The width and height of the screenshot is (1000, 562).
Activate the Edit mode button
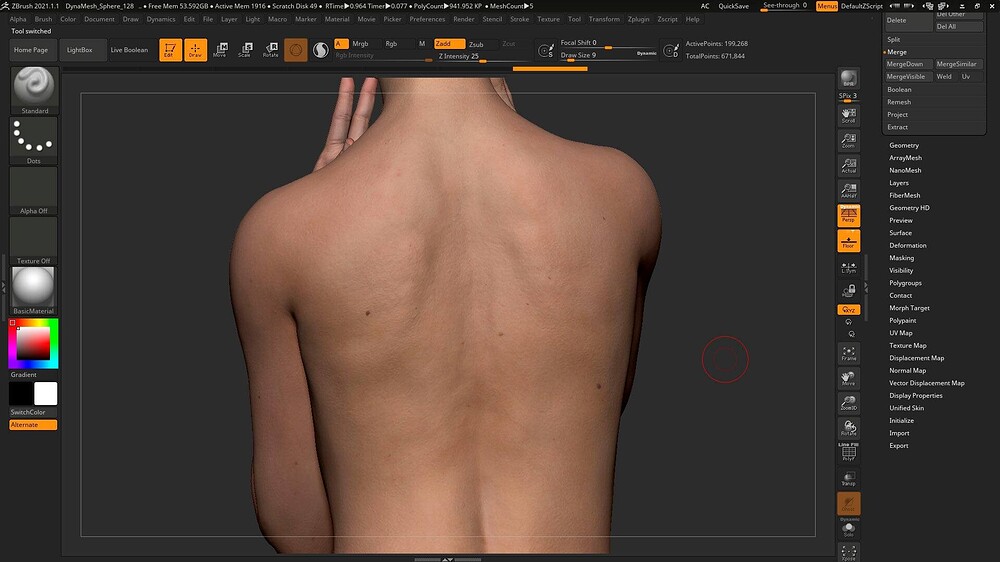point(170,50)
